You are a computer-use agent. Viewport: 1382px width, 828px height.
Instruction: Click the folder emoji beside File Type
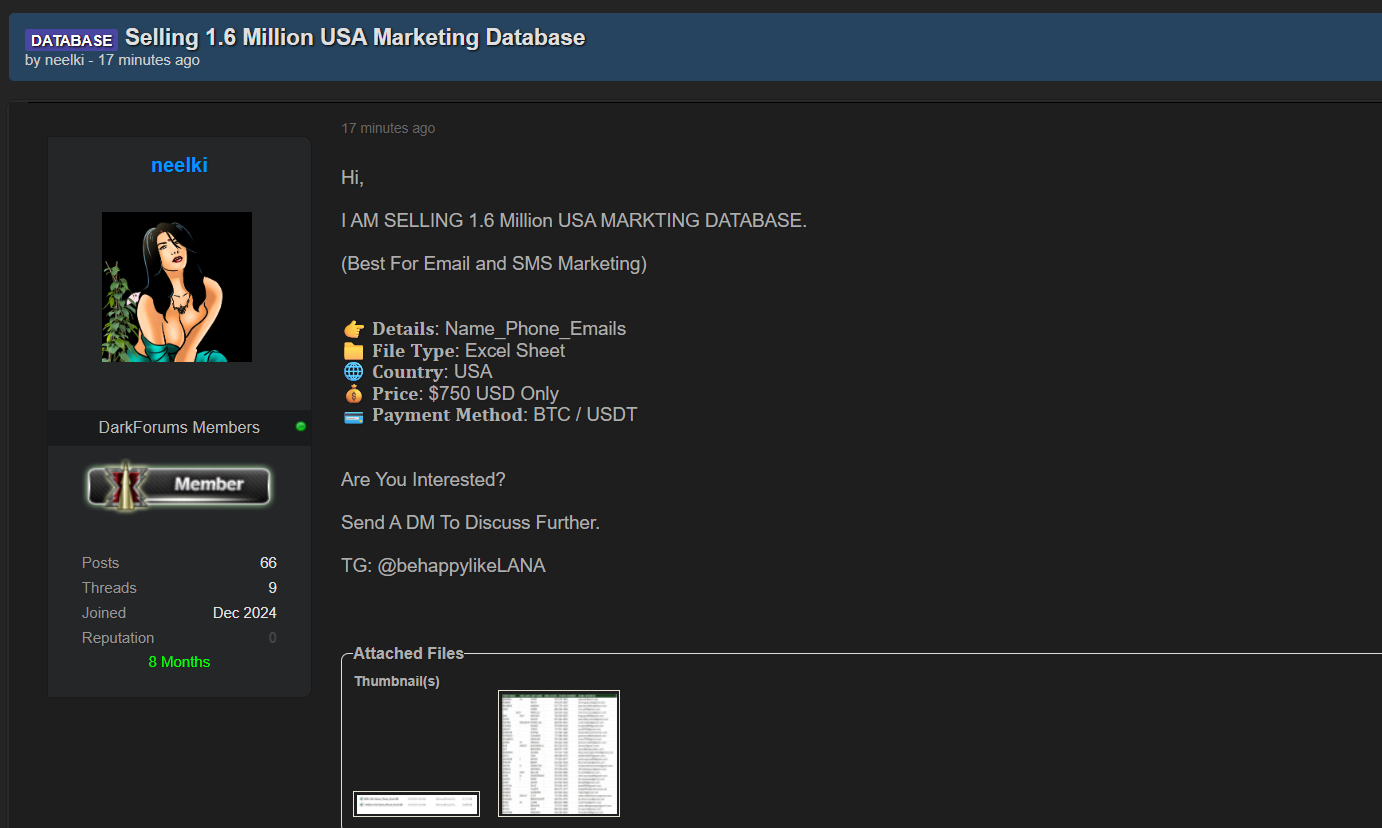354,351
